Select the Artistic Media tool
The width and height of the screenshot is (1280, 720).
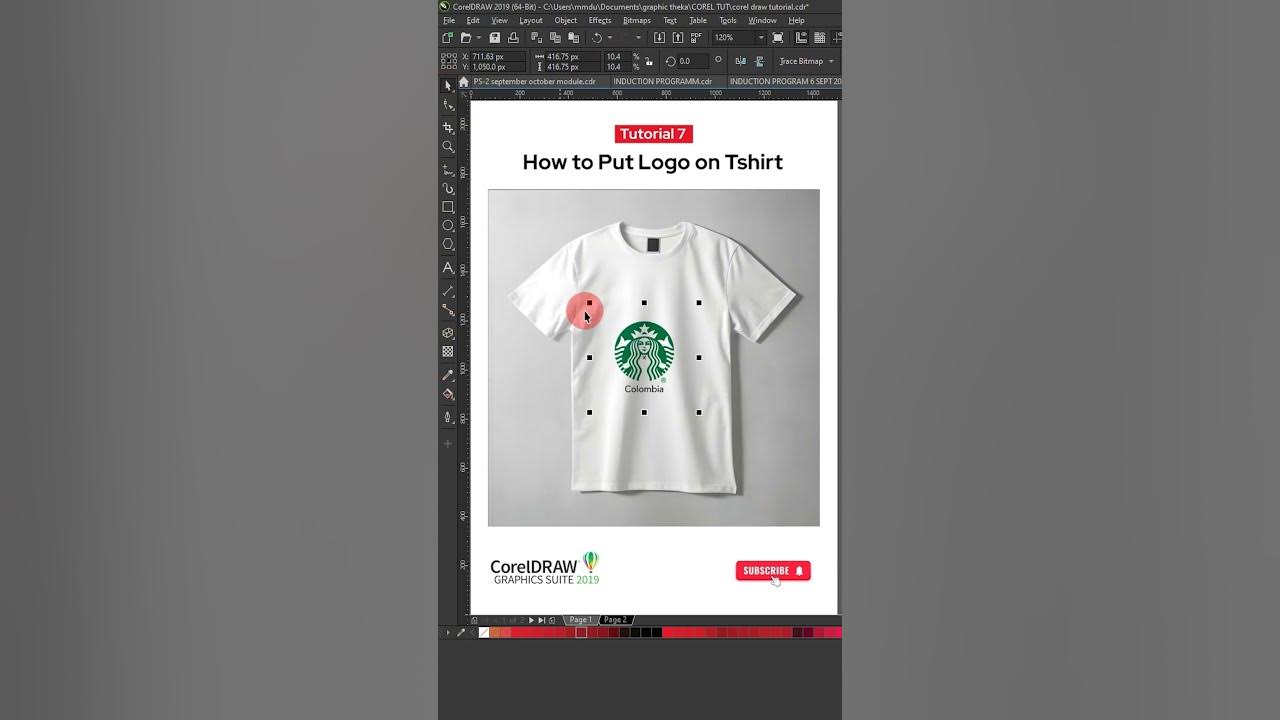[448, 188]
